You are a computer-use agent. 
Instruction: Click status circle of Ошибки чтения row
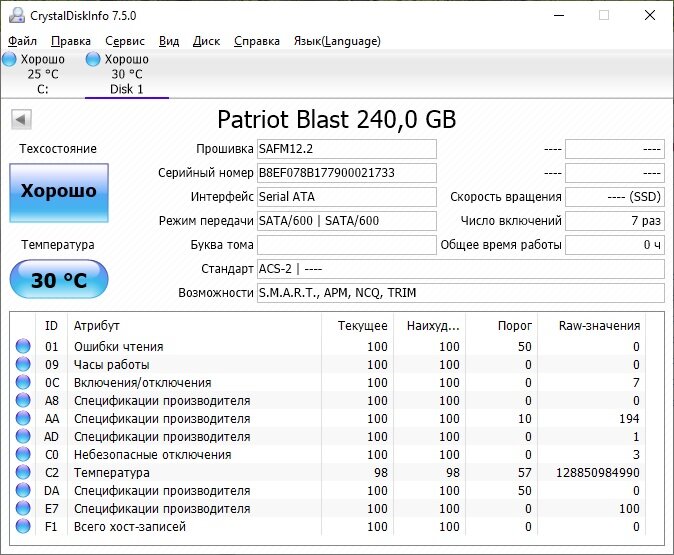pyautogui.click(x=23, y=346)
